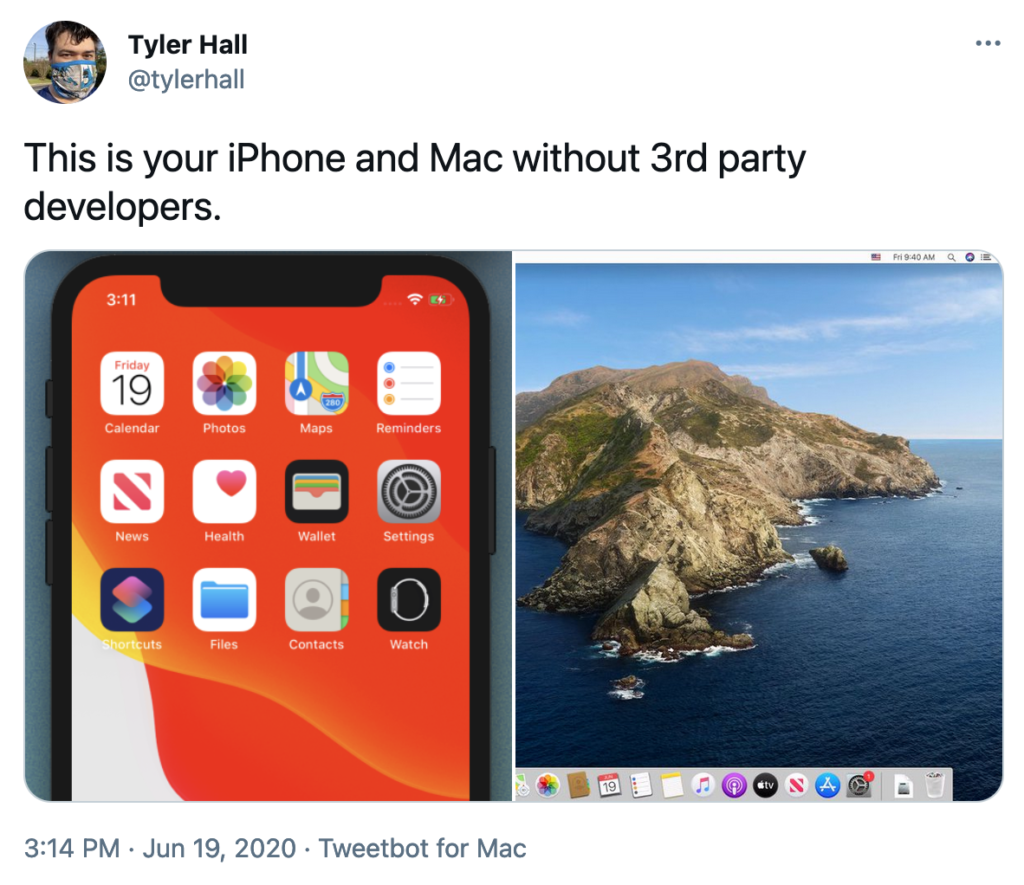
Task: Tap the Photos app icon on iPhone
Action: [224, 383]
